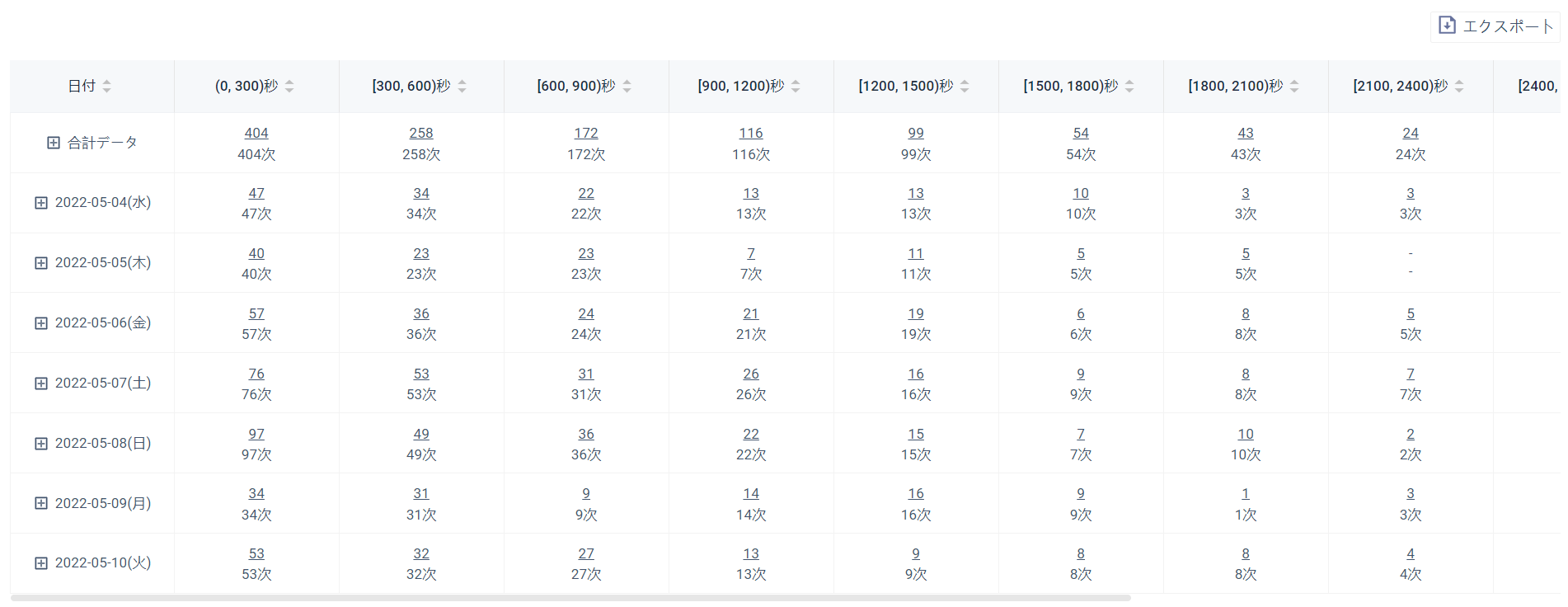
Task: Click the horizontal table scrollbar
Action: coord(570,598)
